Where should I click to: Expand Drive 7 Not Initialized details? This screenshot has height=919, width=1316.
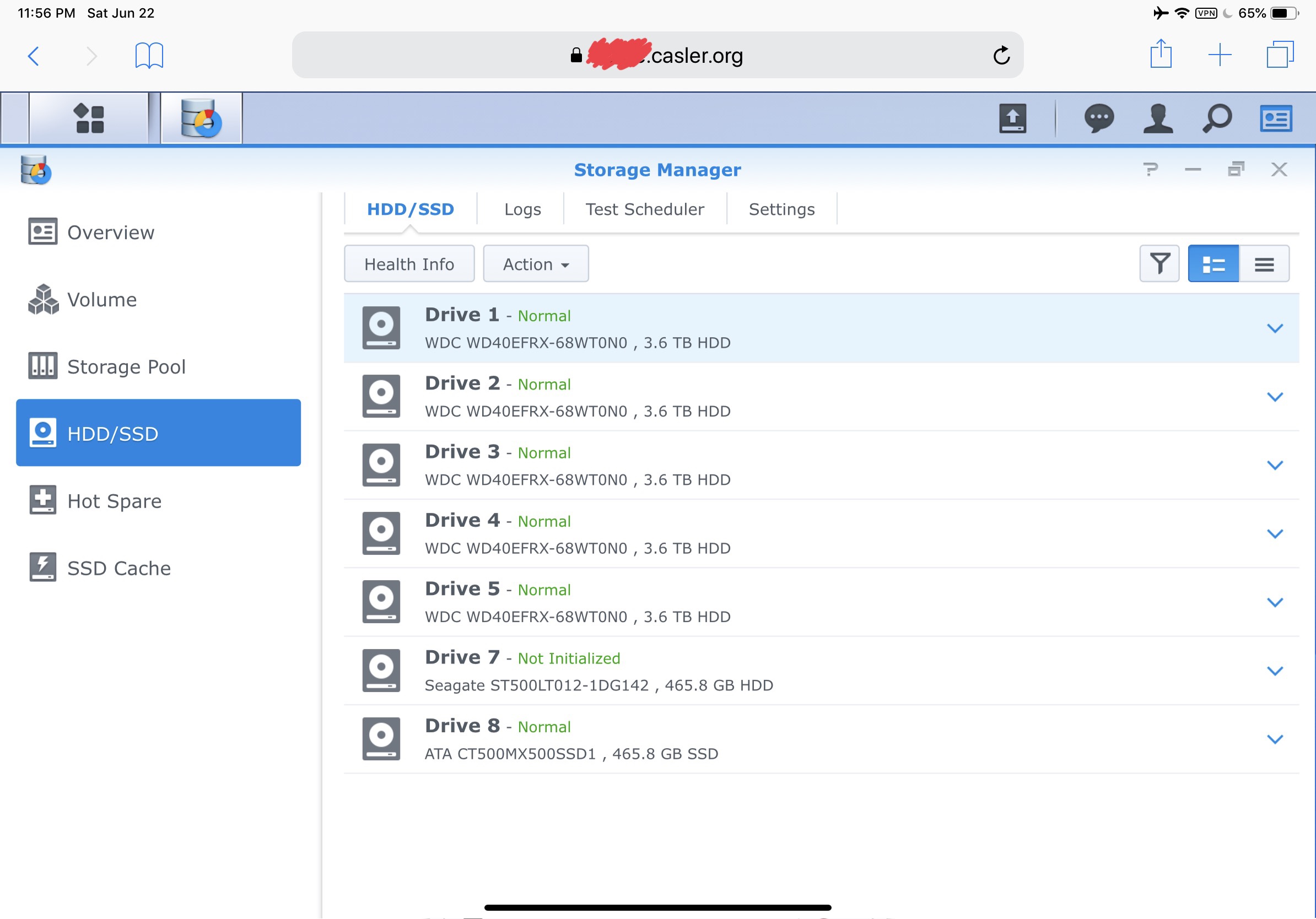tap(1274, 671)
